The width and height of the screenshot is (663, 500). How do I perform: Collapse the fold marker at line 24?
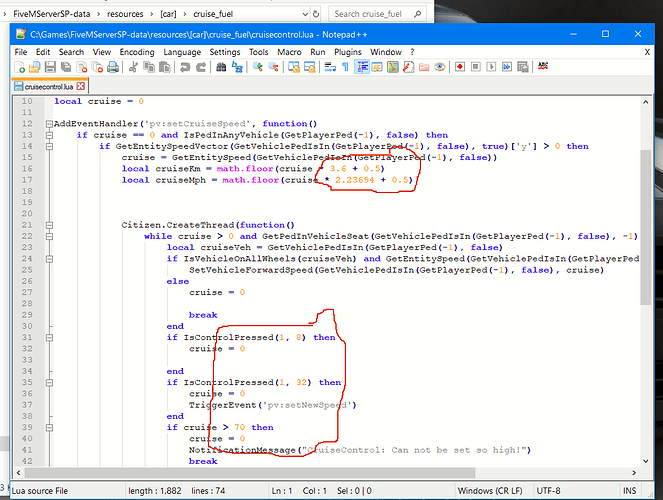coord(49,259)
